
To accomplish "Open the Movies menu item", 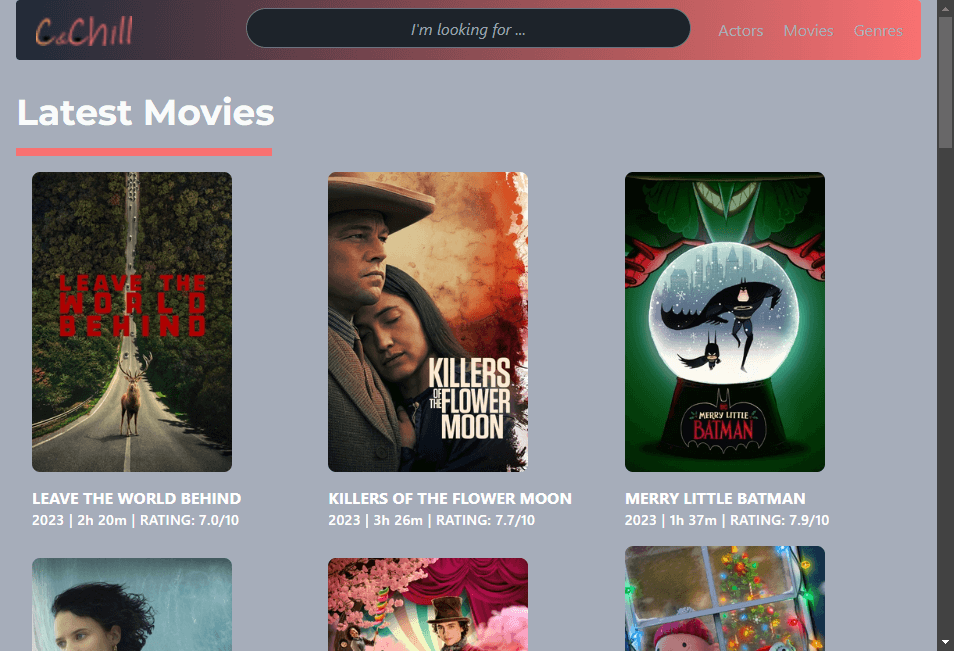I will click(808, 30).
